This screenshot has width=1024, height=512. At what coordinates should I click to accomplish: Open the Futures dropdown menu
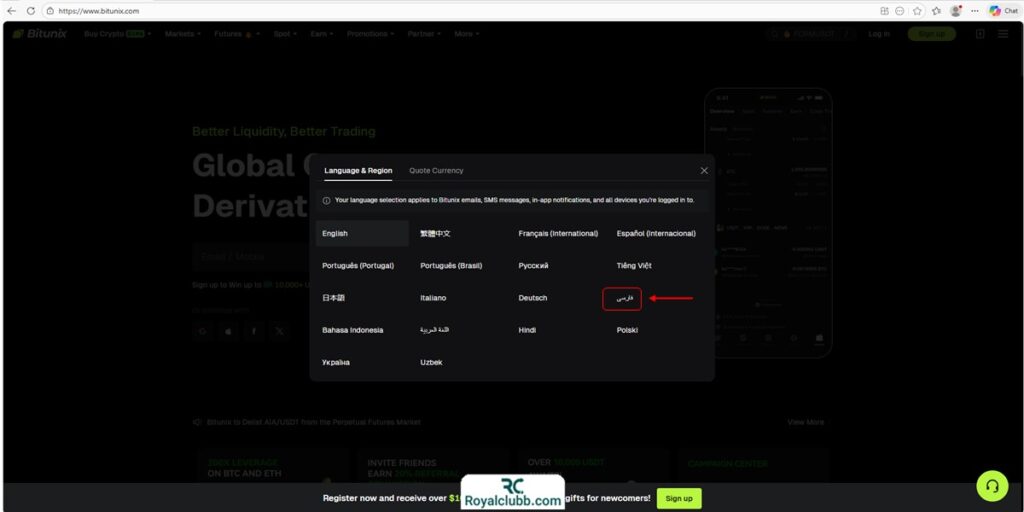tap(237, 33)
